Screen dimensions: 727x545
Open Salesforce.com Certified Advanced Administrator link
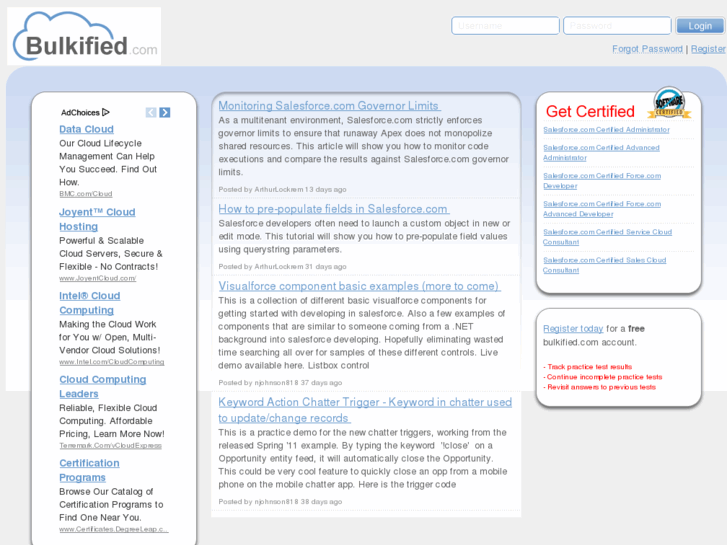pos(601,153)
